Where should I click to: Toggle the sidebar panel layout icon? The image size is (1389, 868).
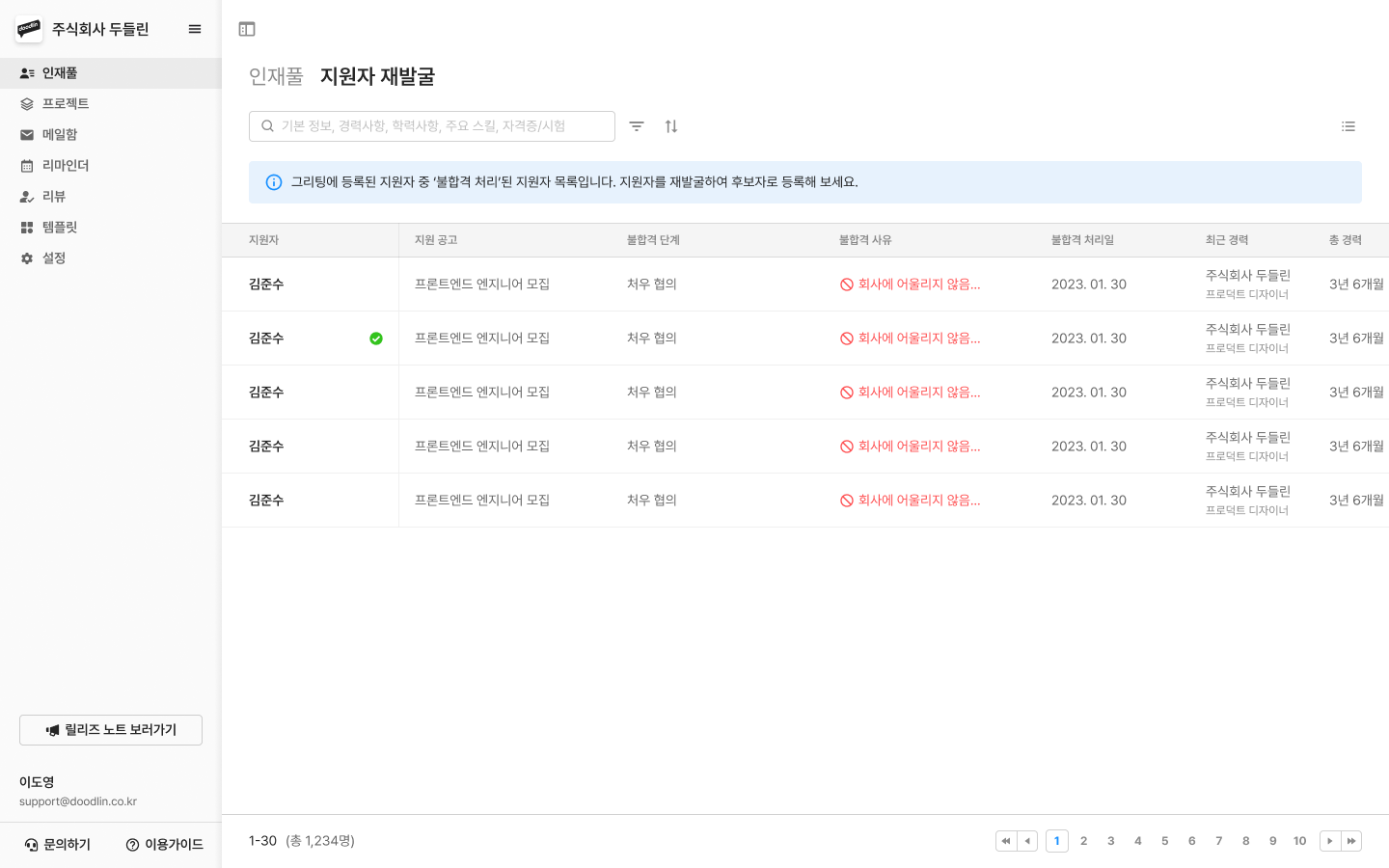click(x=247, y=29)
